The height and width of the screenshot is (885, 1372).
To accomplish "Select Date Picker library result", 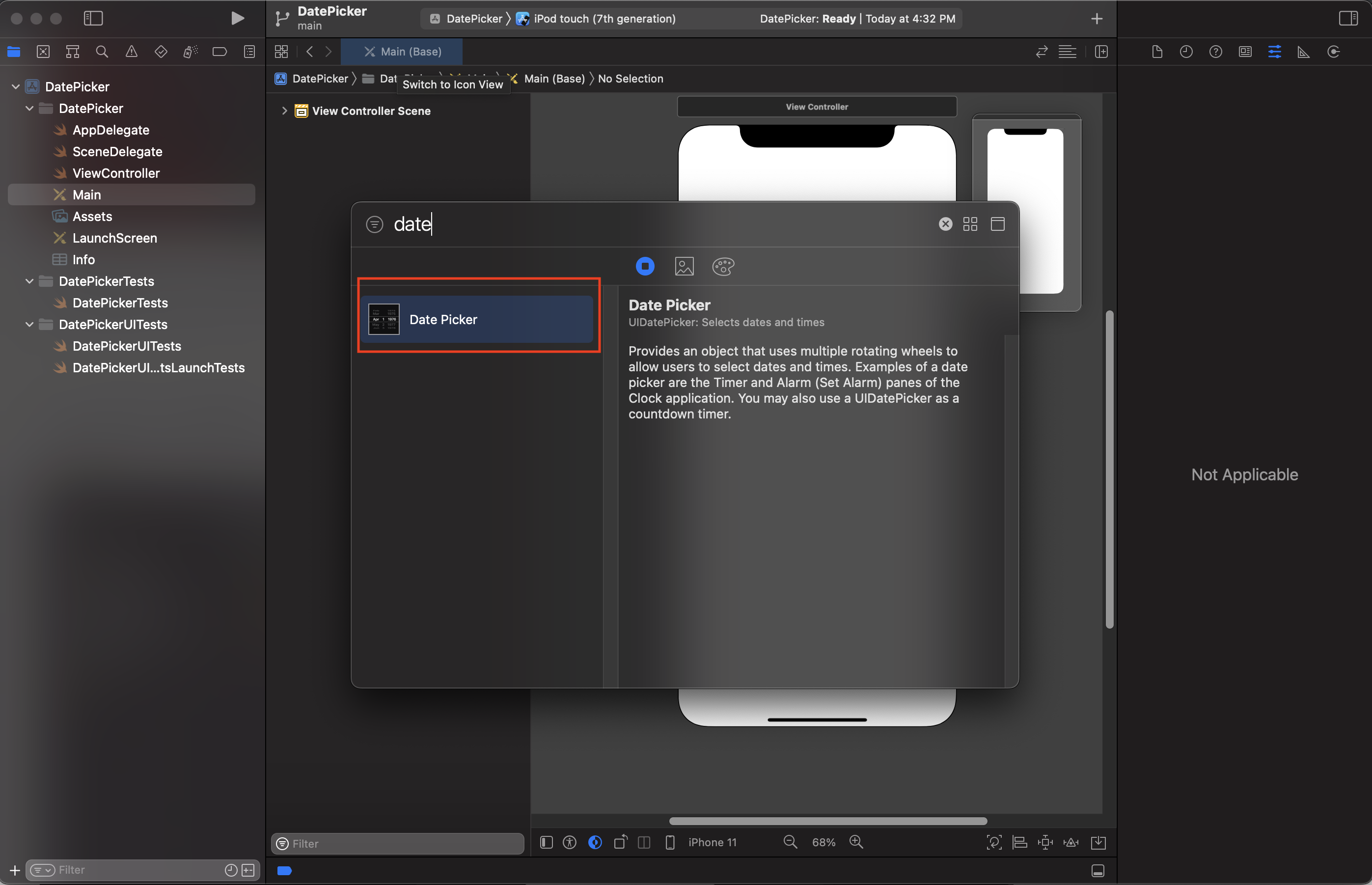I will 477,320.
